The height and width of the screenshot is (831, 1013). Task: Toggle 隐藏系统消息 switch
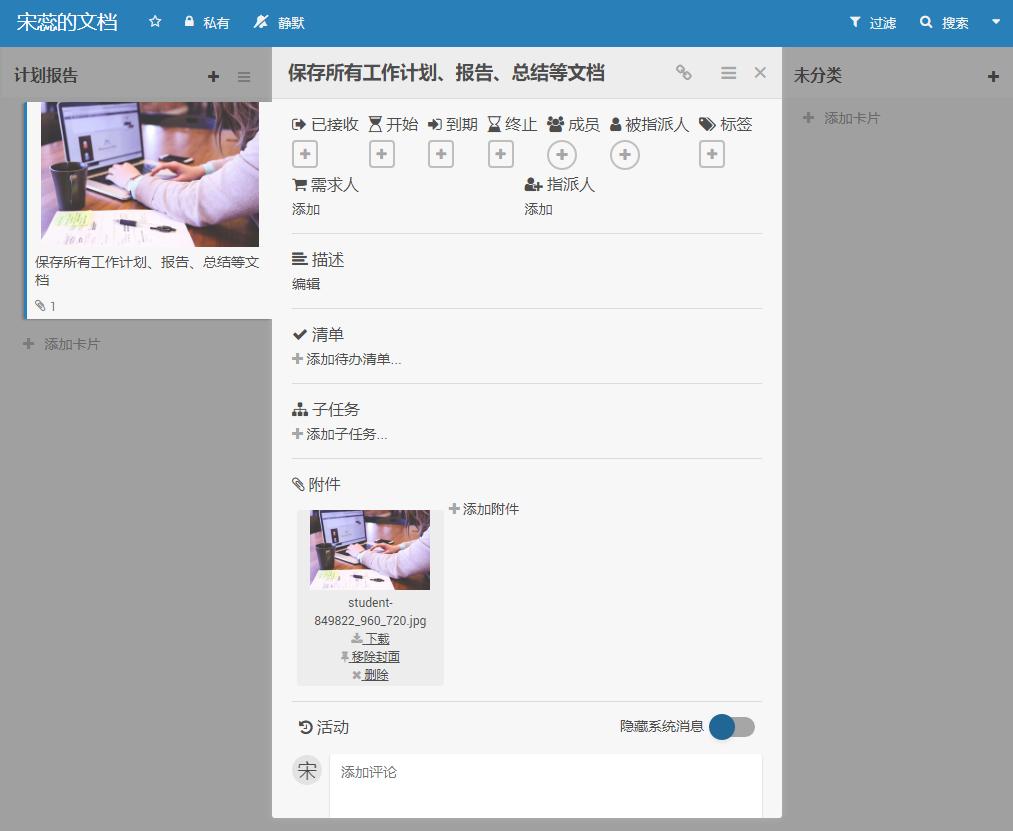click(731, 727)
